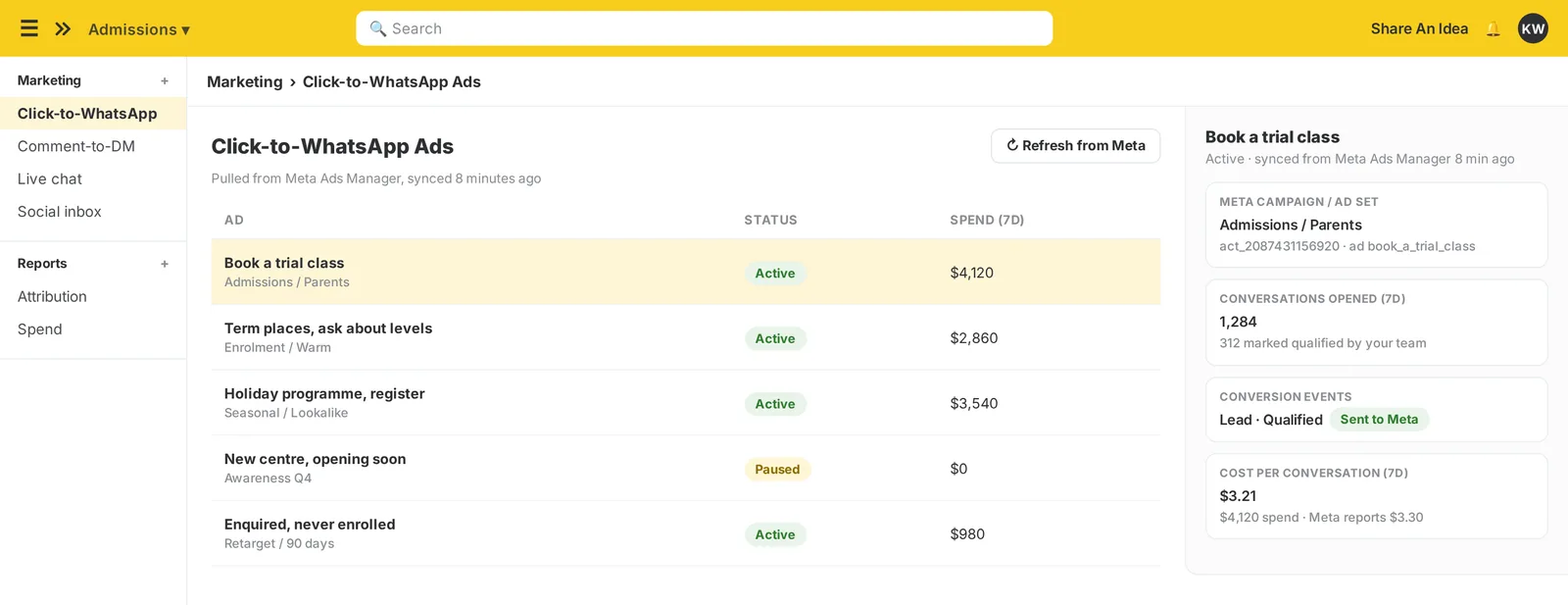Sort by AD column header
The height and width of the screenshot is (605, 1568).
tap(233, 220)
